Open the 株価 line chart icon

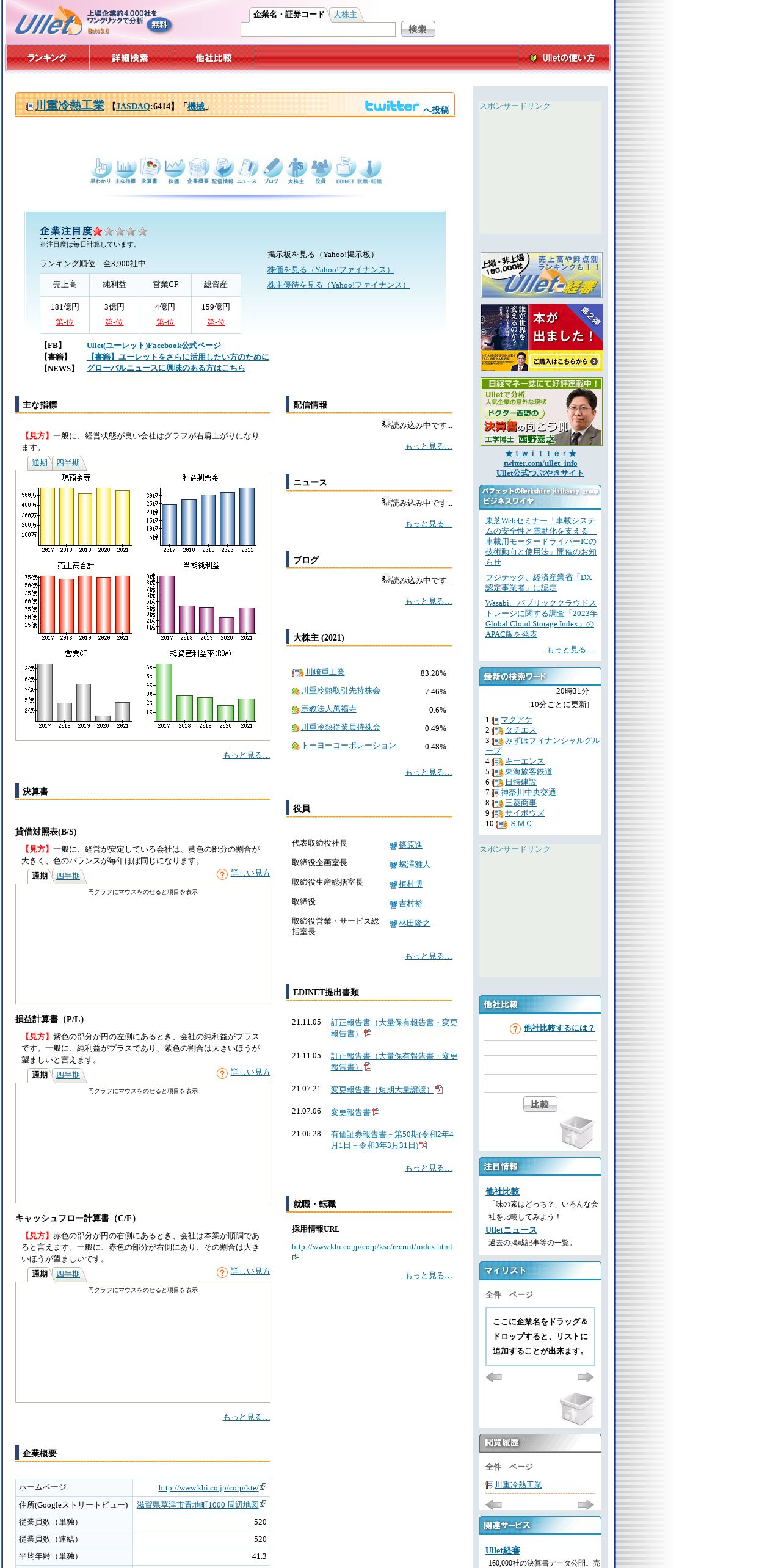pyautogui.click(x=174, y=170)
